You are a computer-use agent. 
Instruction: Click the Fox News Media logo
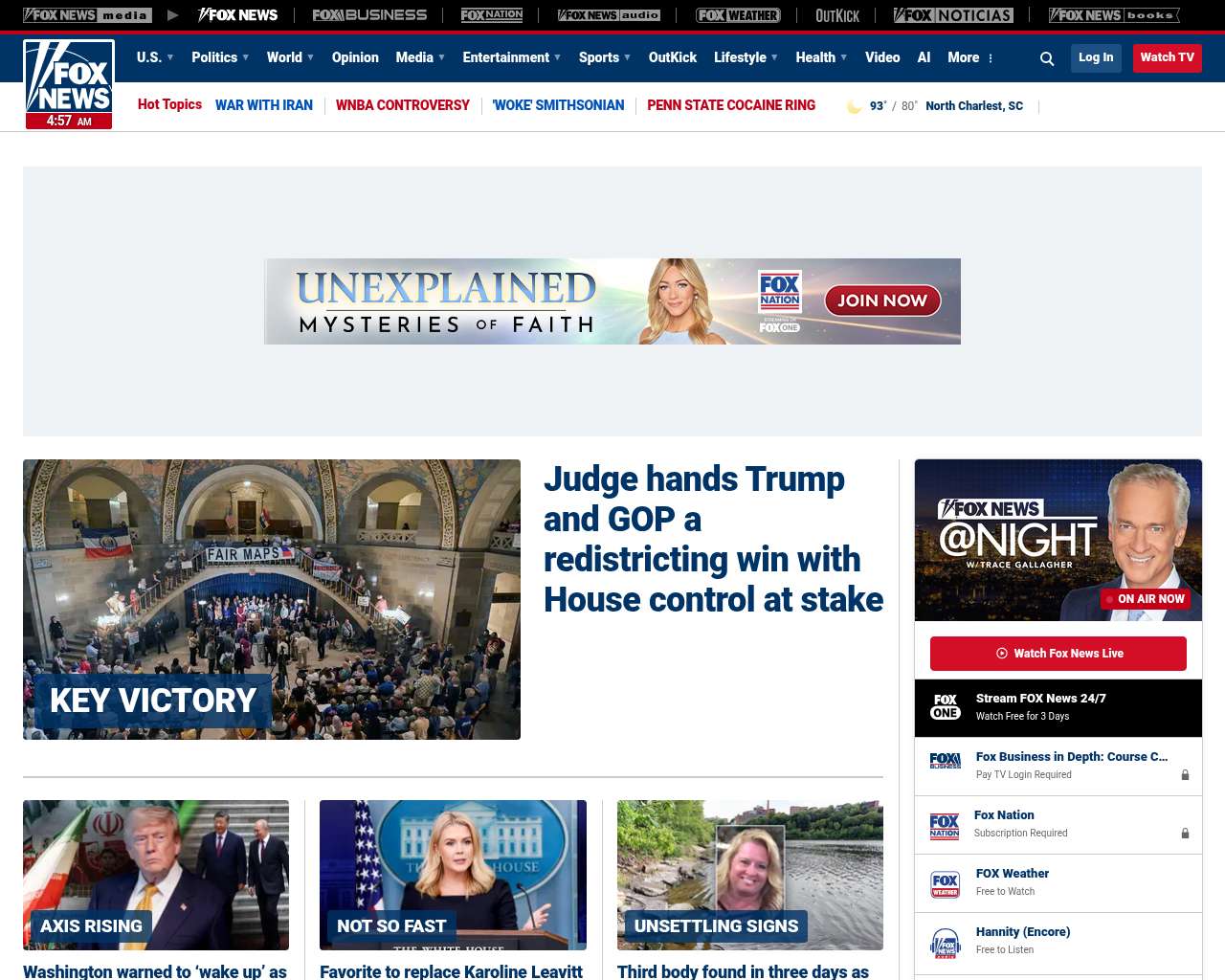click(x=87, y=15)
